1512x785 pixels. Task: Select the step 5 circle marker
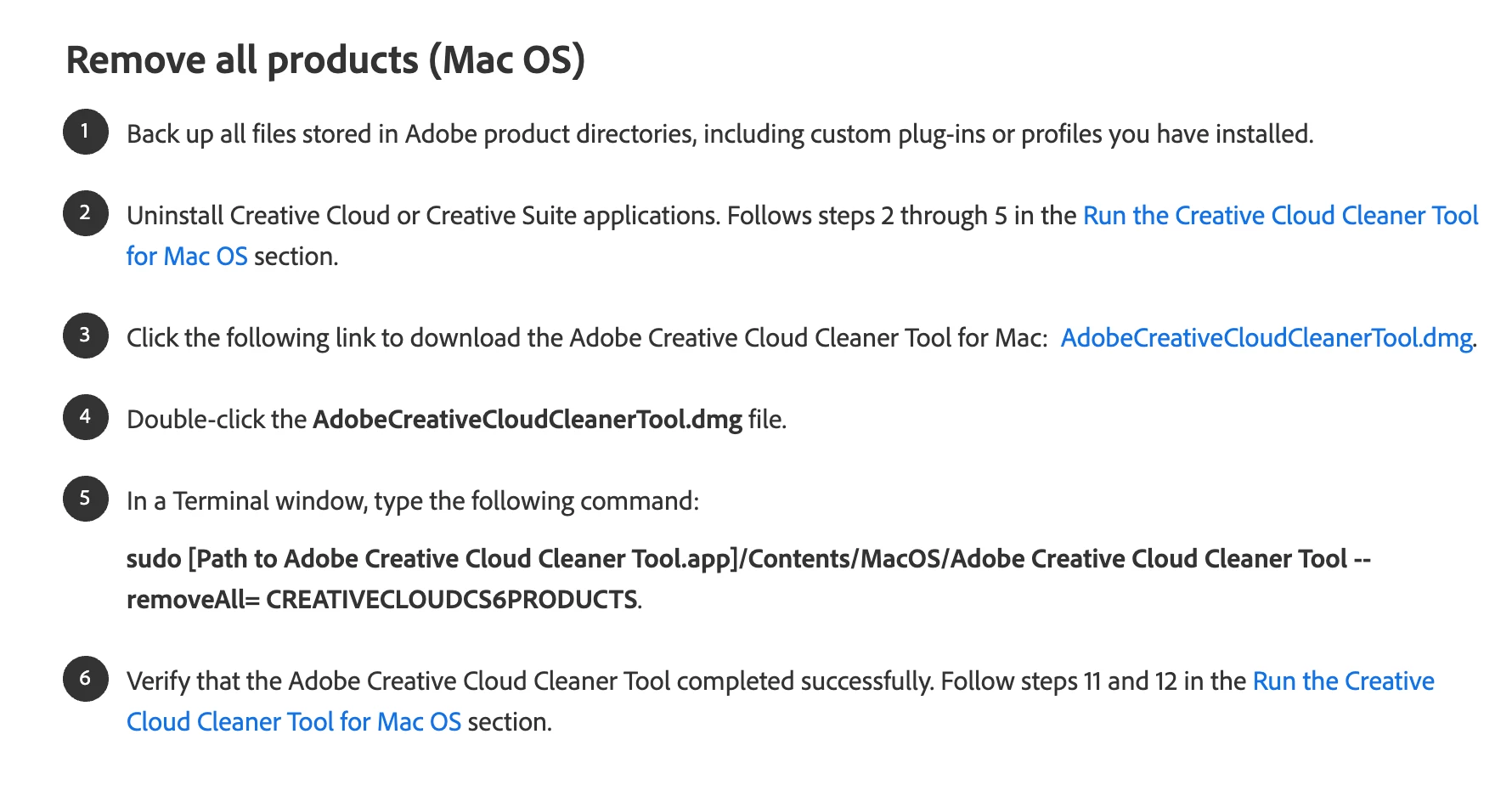(85, 499)
